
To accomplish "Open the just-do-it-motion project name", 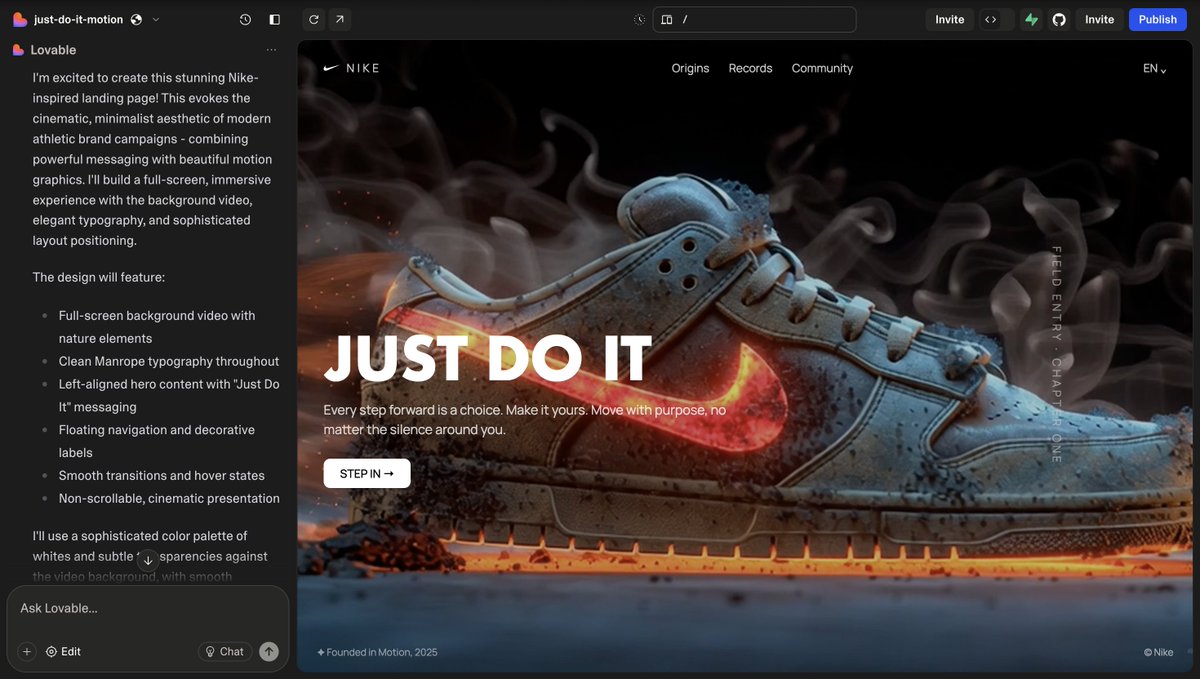I will [x=79, y=19].
